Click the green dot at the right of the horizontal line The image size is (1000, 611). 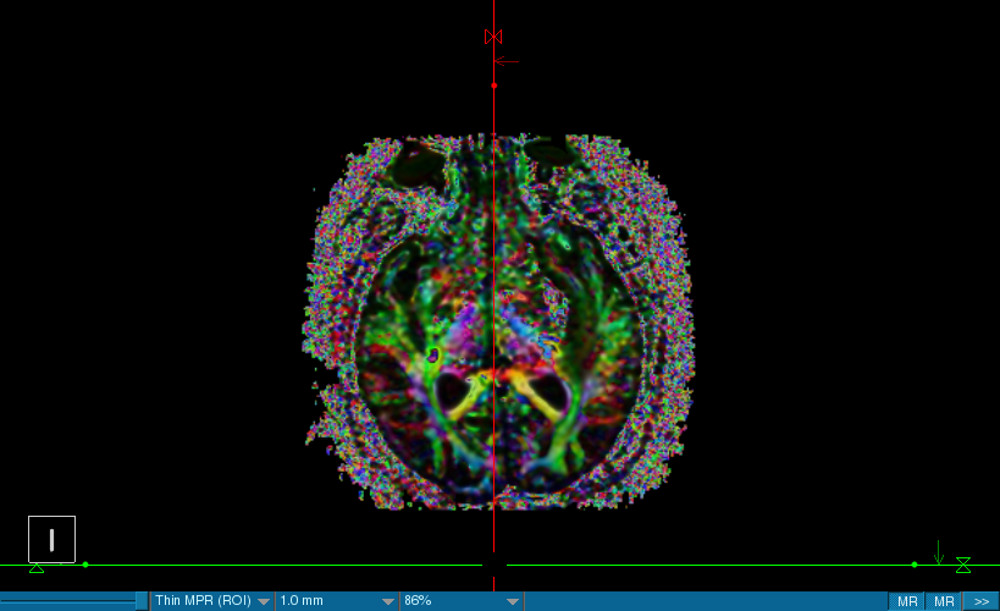click(x=914, y=565)
